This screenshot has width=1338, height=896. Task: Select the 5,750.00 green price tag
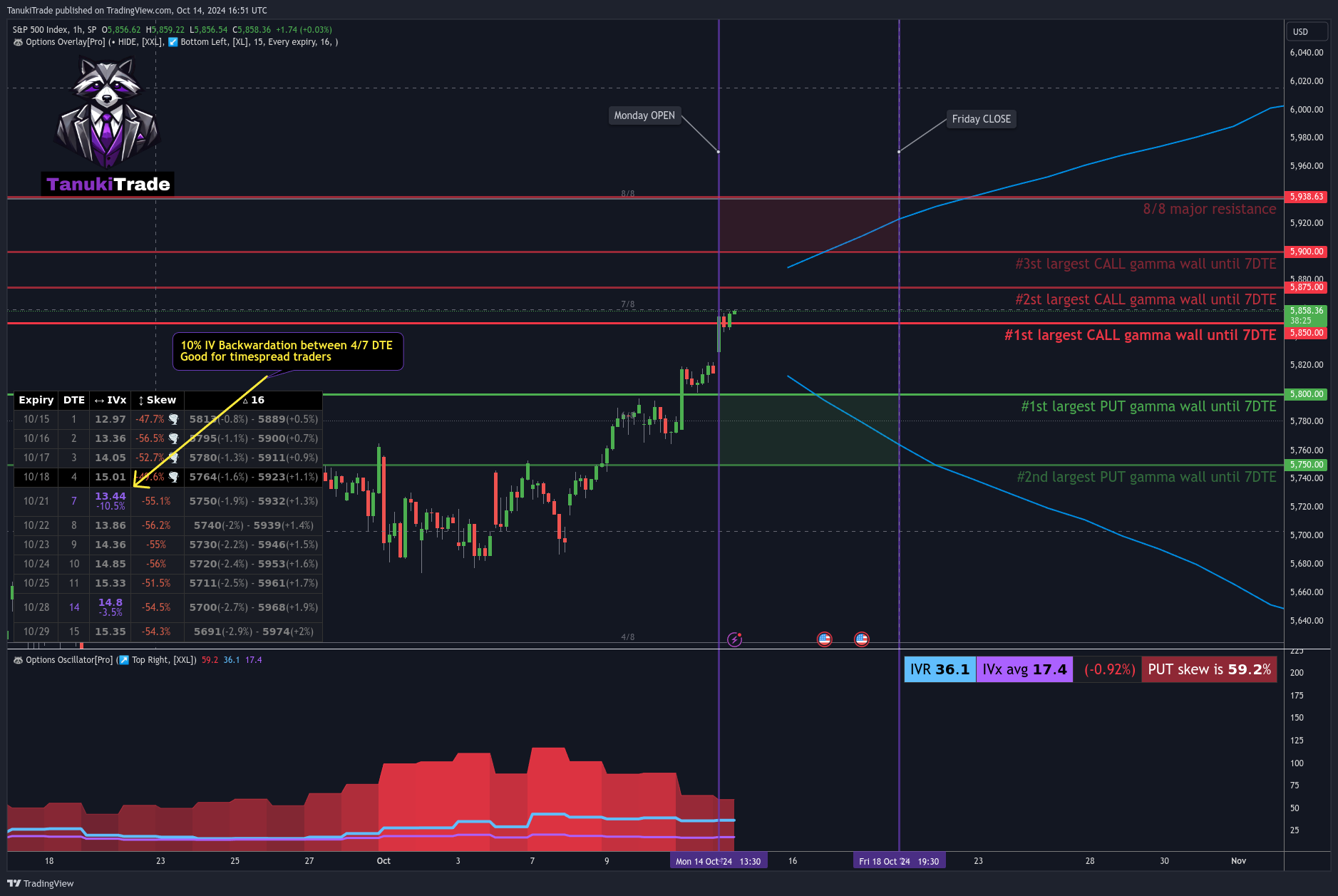1306,465
